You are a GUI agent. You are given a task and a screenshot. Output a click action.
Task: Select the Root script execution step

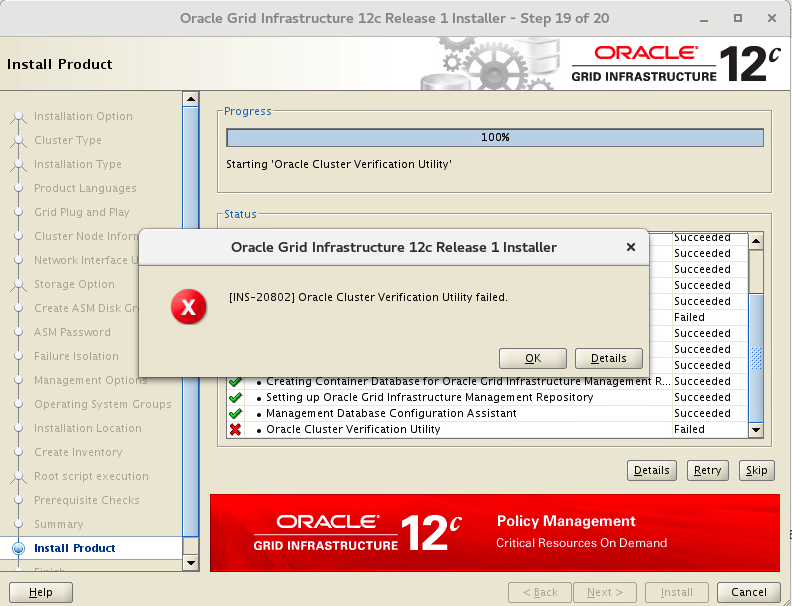coord(91,476)
